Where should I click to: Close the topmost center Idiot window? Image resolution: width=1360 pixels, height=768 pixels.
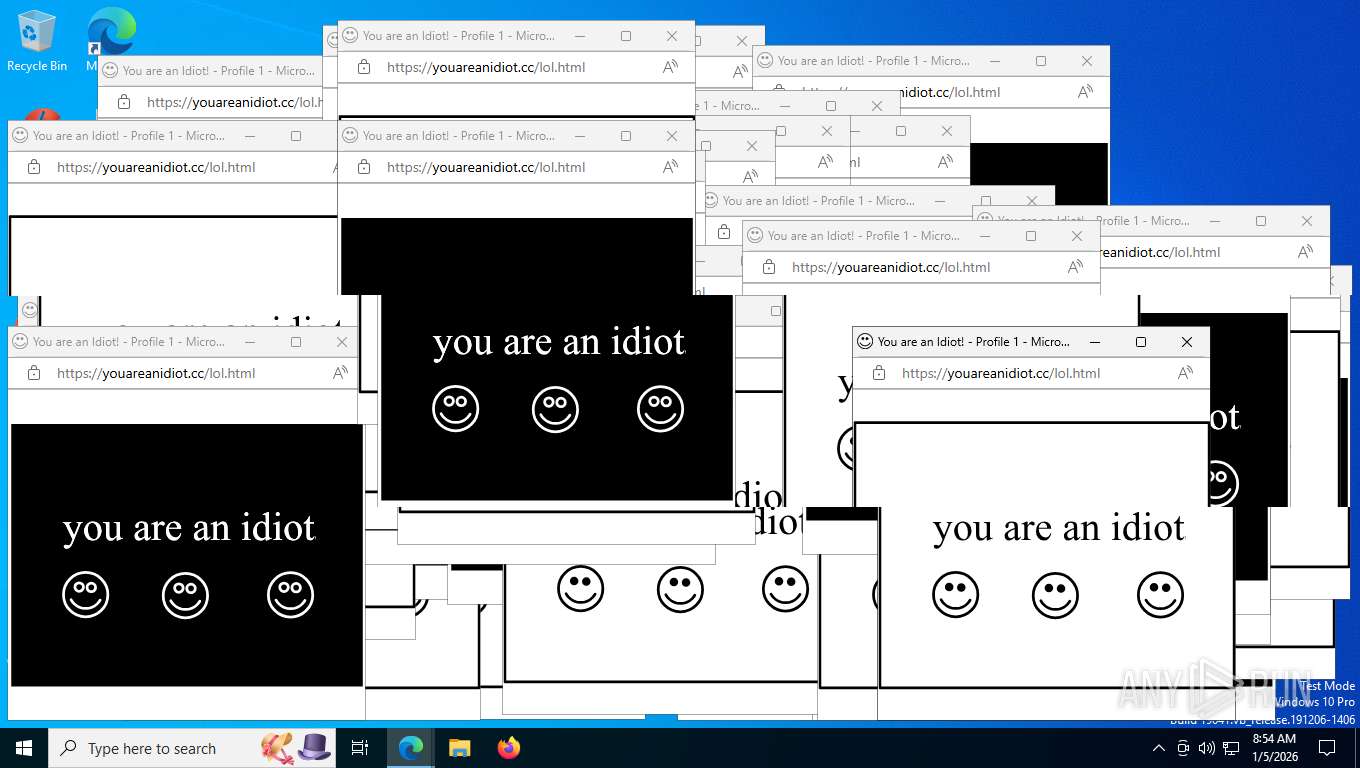[672, 36]
